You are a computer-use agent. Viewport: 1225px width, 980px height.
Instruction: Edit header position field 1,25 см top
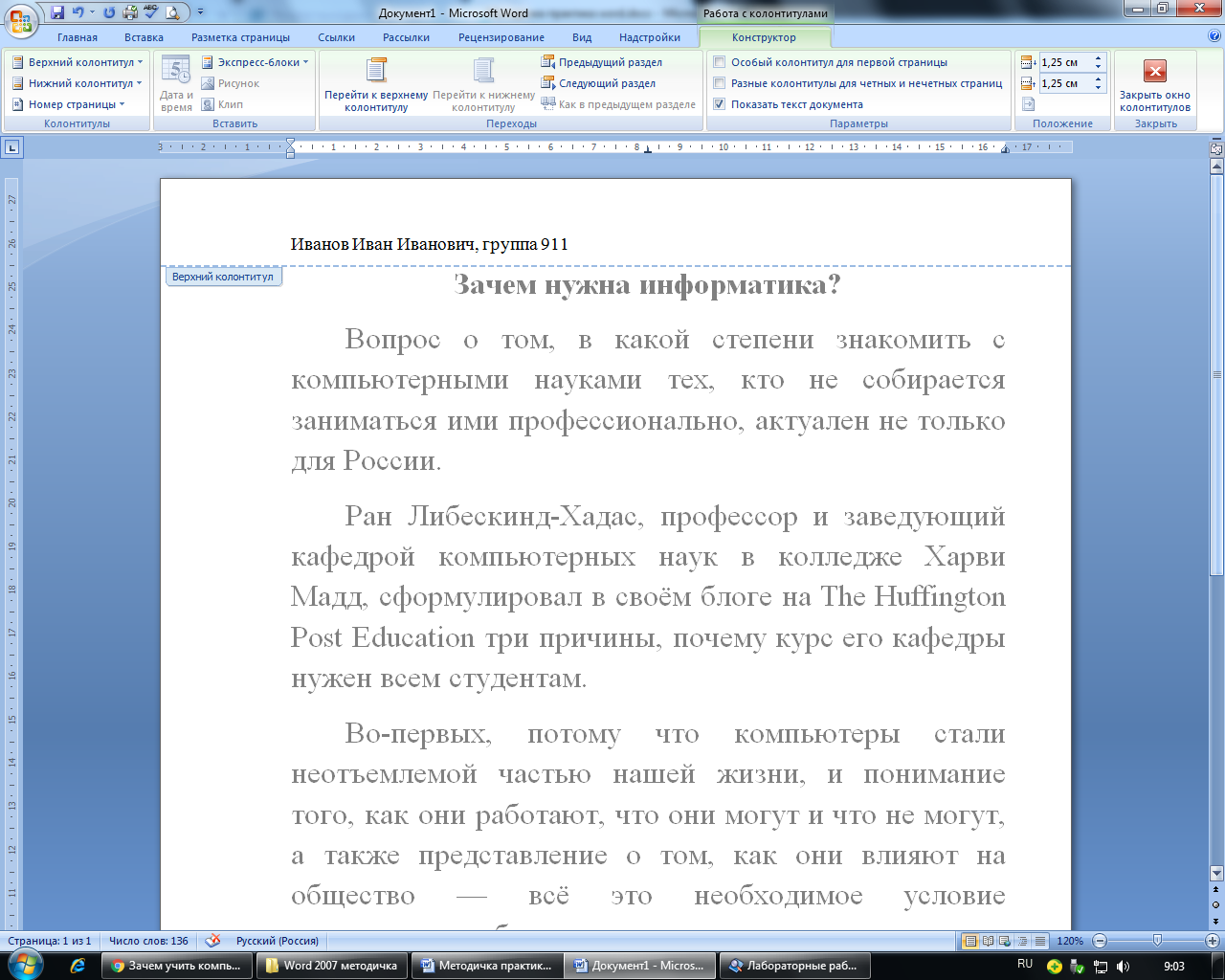(1065, 62)
